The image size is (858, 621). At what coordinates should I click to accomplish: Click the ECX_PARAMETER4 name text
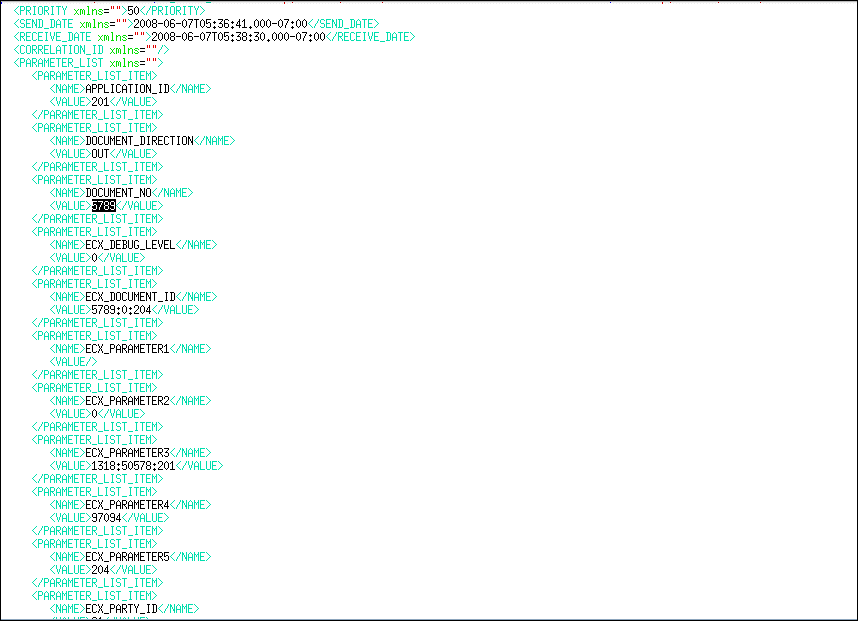coord(127,505)
